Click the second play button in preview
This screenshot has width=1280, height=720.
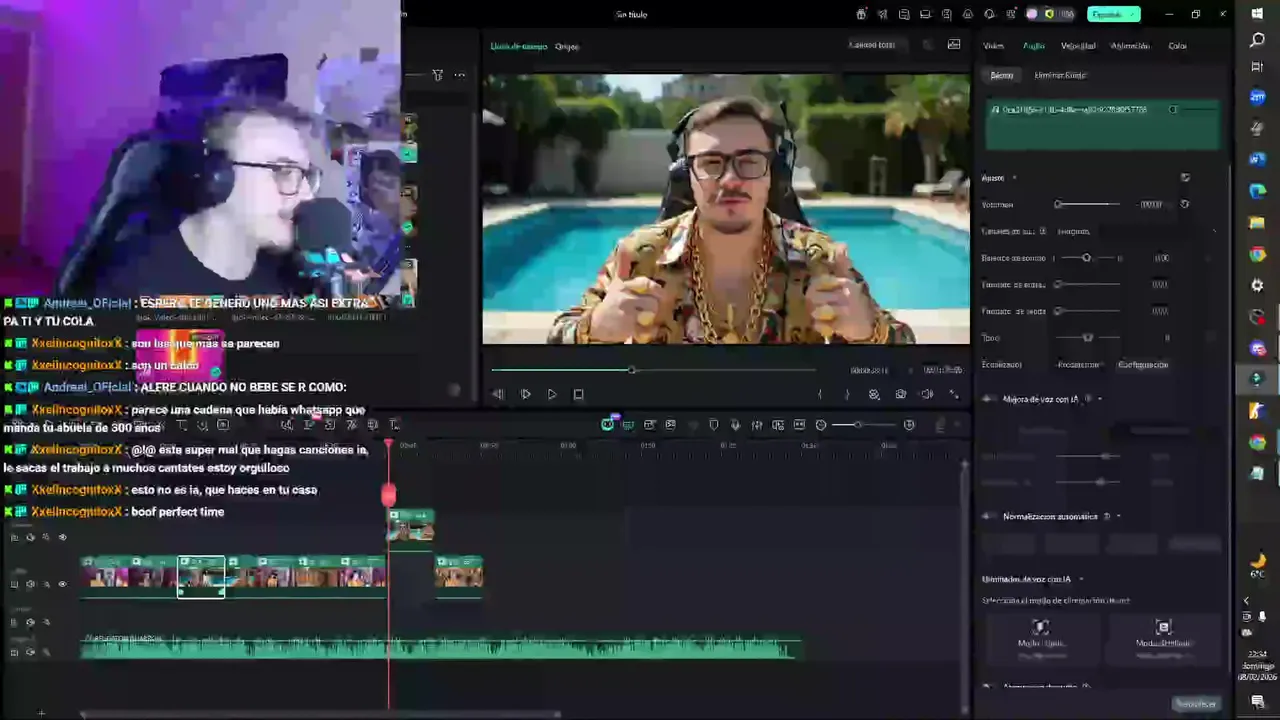coord(552,394)
